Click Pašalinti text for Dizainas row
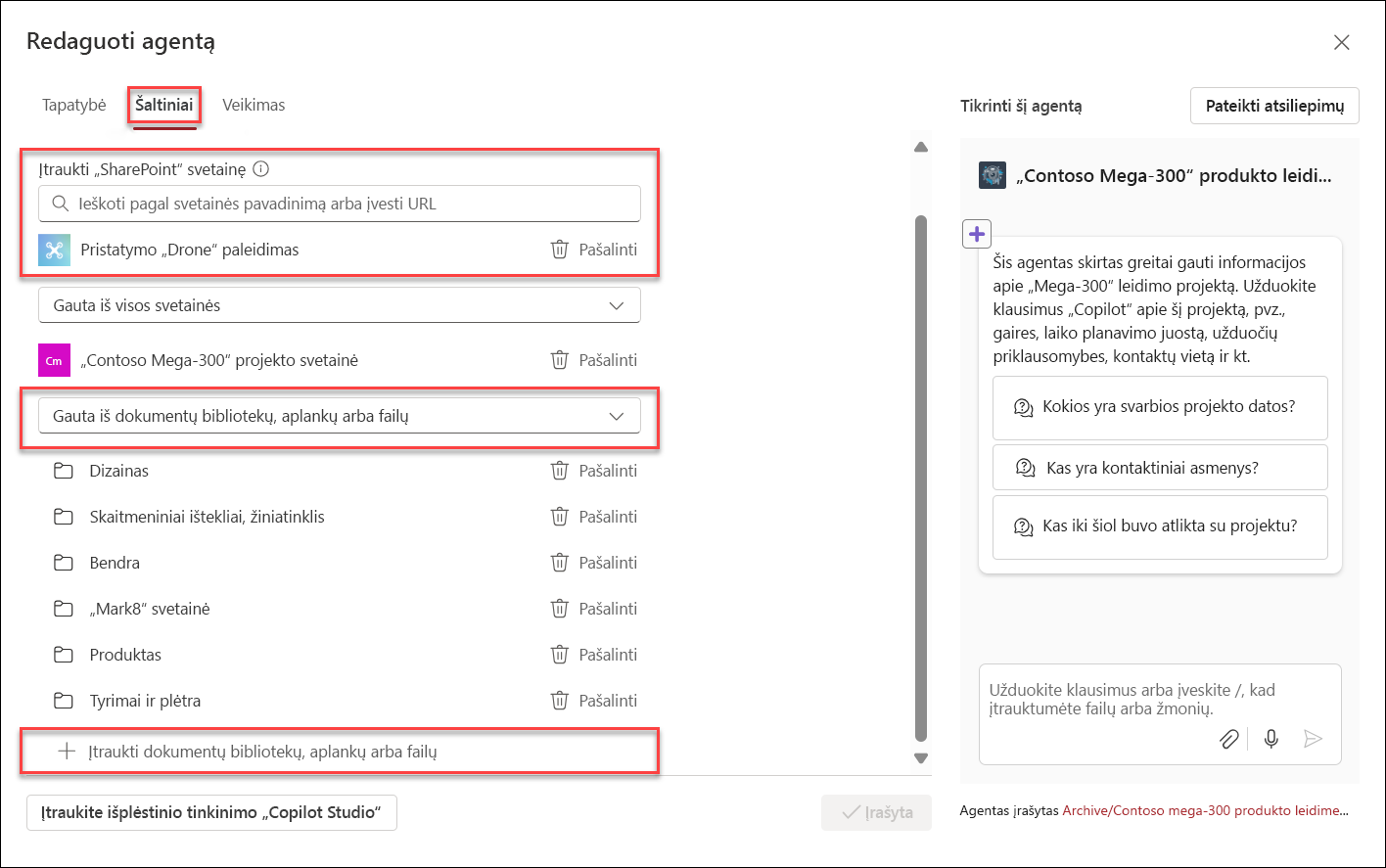This screenshot has height=868, width=1386. point(608,471)
